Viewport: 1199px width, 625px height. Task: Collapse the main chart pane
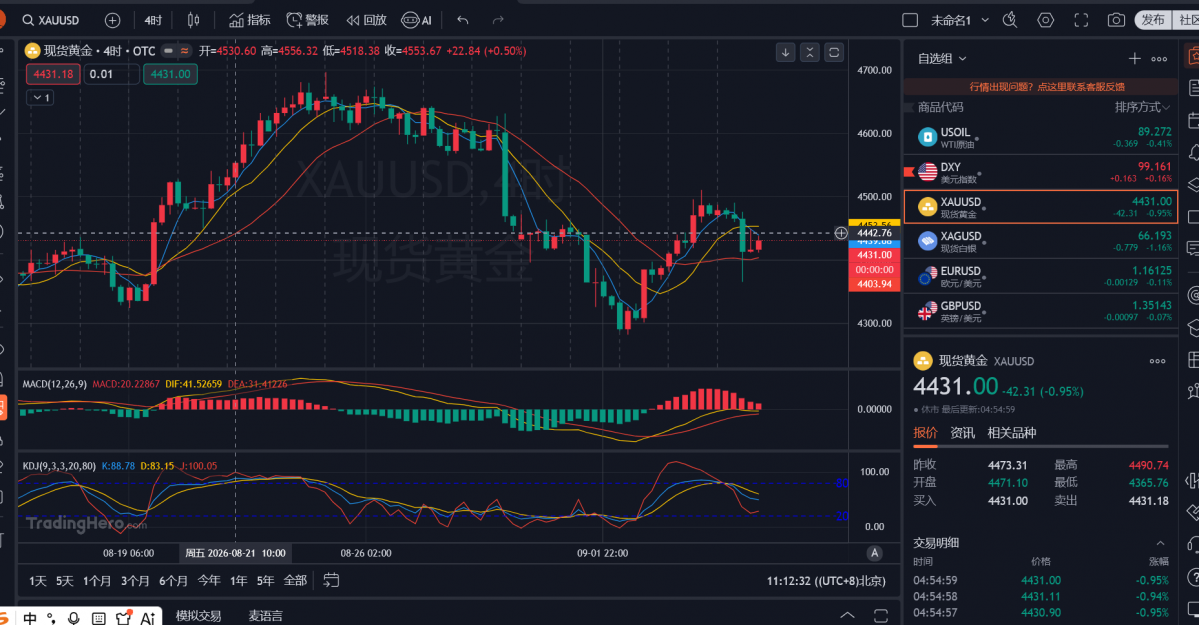pyautogui.click(x=810, y=52)
